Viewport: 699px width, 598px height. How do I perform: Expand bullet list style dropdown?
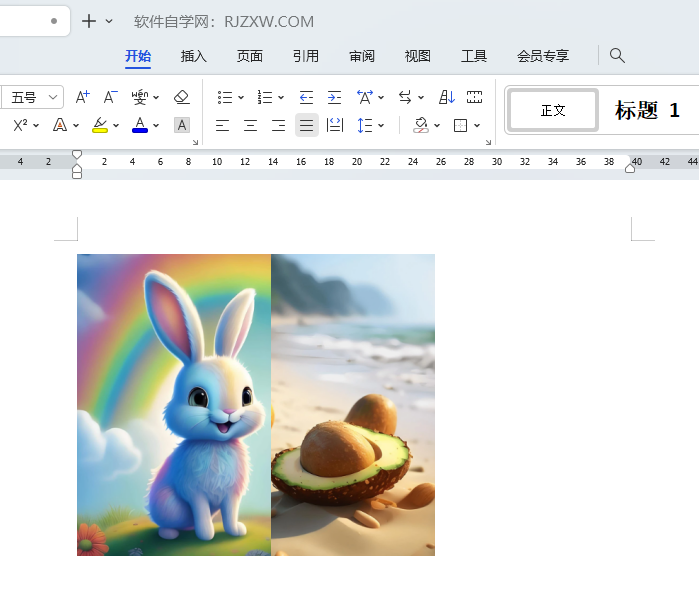tap(241, 97)
